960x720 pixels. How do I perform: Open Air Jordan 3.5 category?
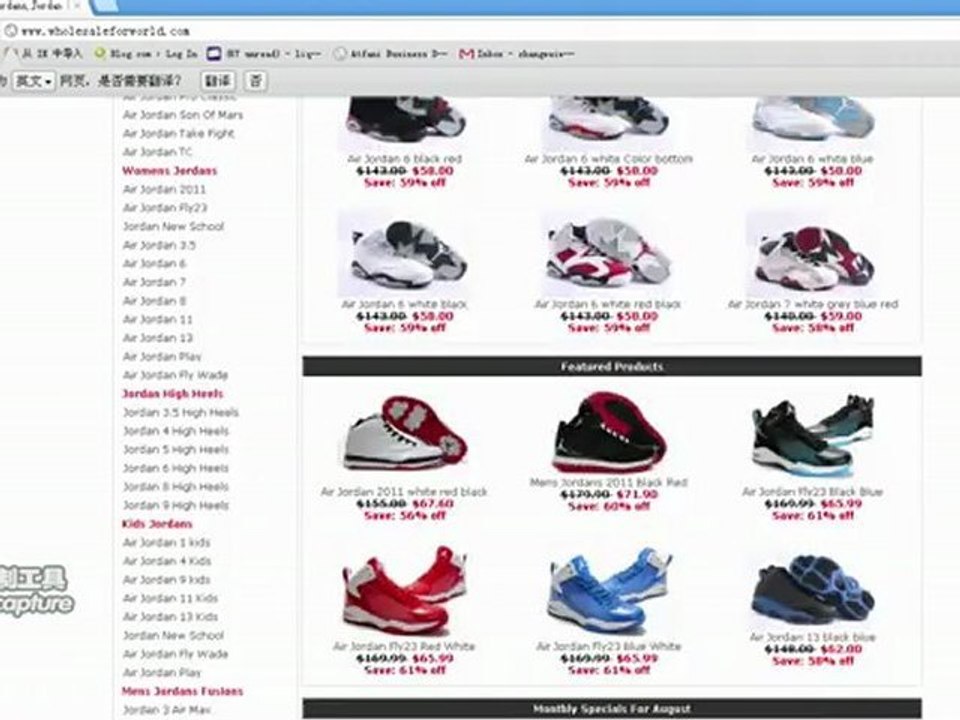(x=159, y=245)
